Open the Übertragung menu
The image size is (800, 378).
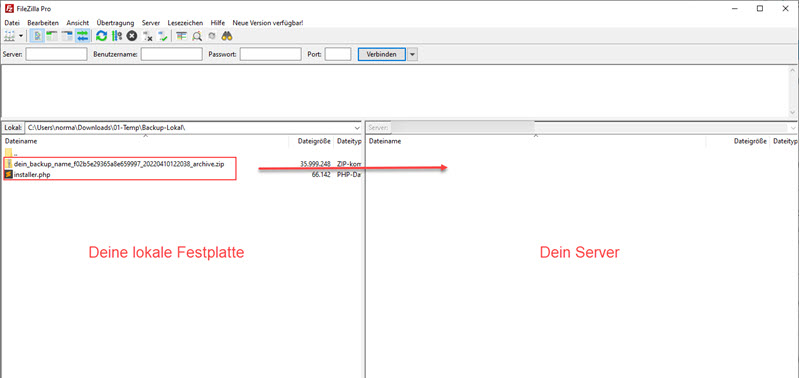point(115,23)
